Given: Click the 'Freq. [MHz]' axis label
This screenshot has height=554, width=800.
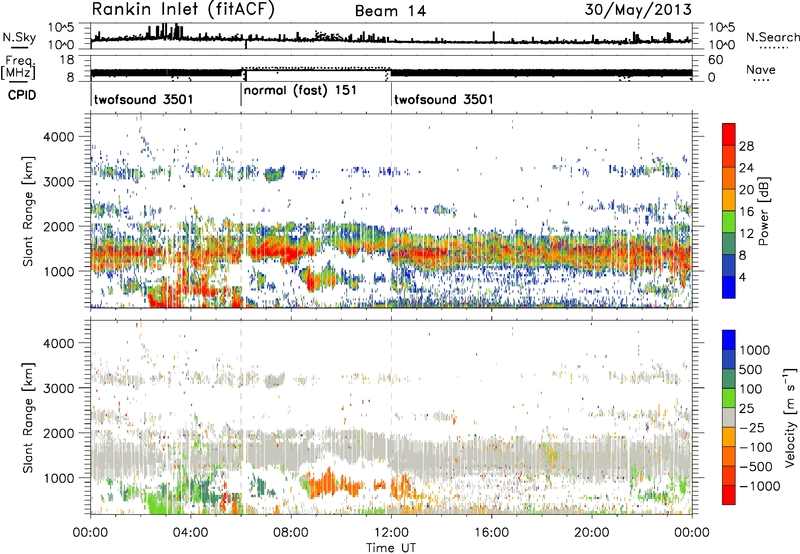Looking at the screenshot, I should coord(18,67).
